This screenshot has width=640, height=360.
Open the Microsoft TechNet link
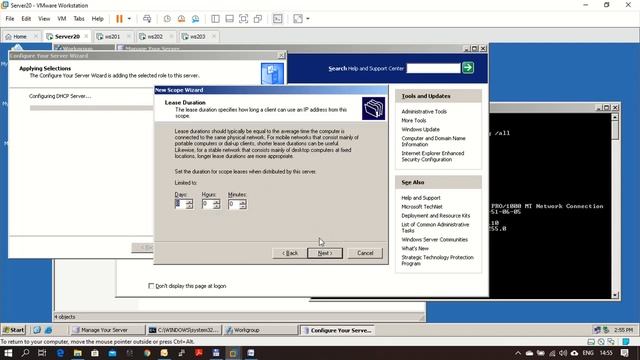pos(422,207)
